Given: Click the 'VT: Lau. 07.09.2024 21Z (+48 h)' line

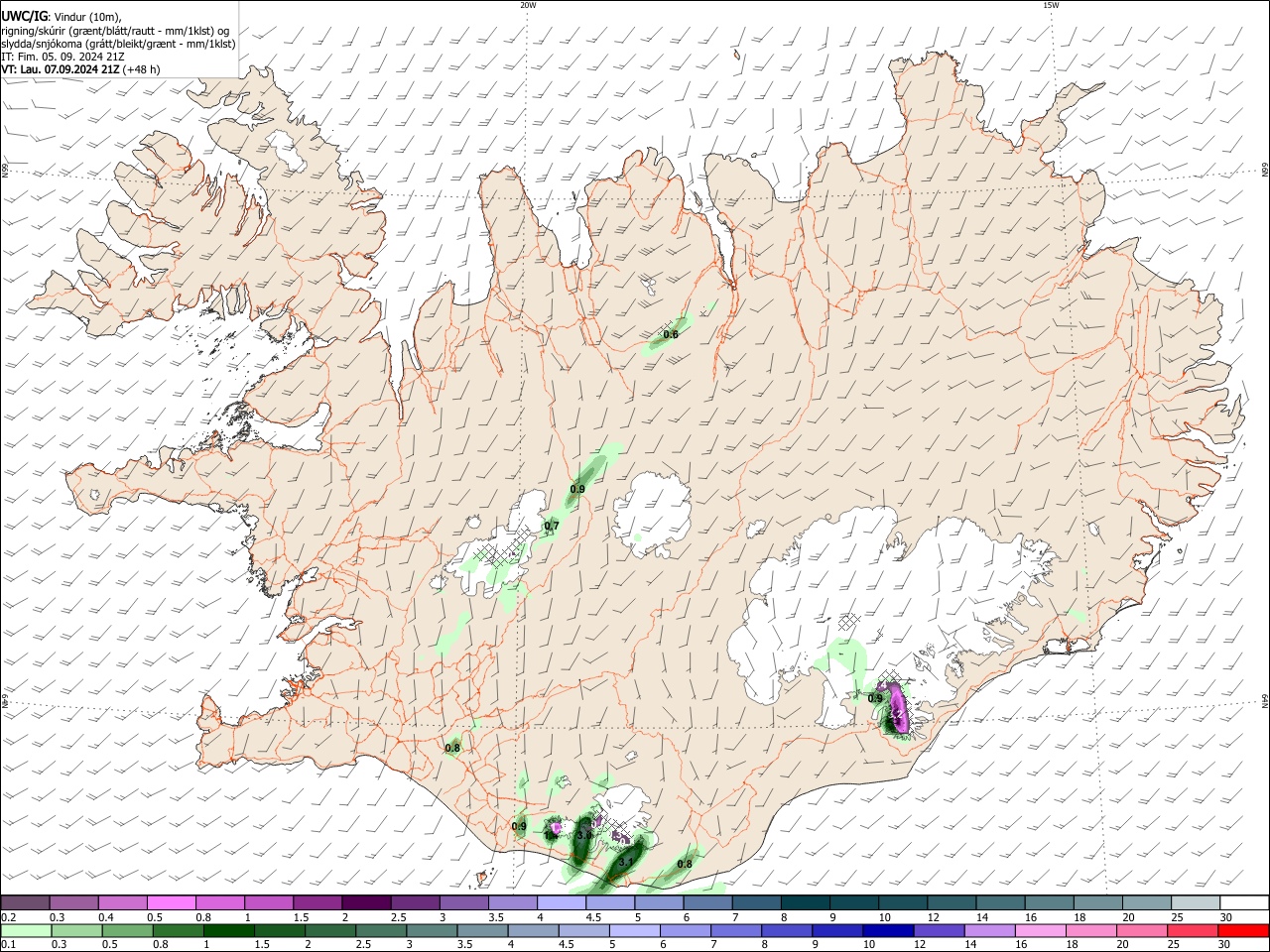Looking at the screenshot, I should [x=80, y=70].
